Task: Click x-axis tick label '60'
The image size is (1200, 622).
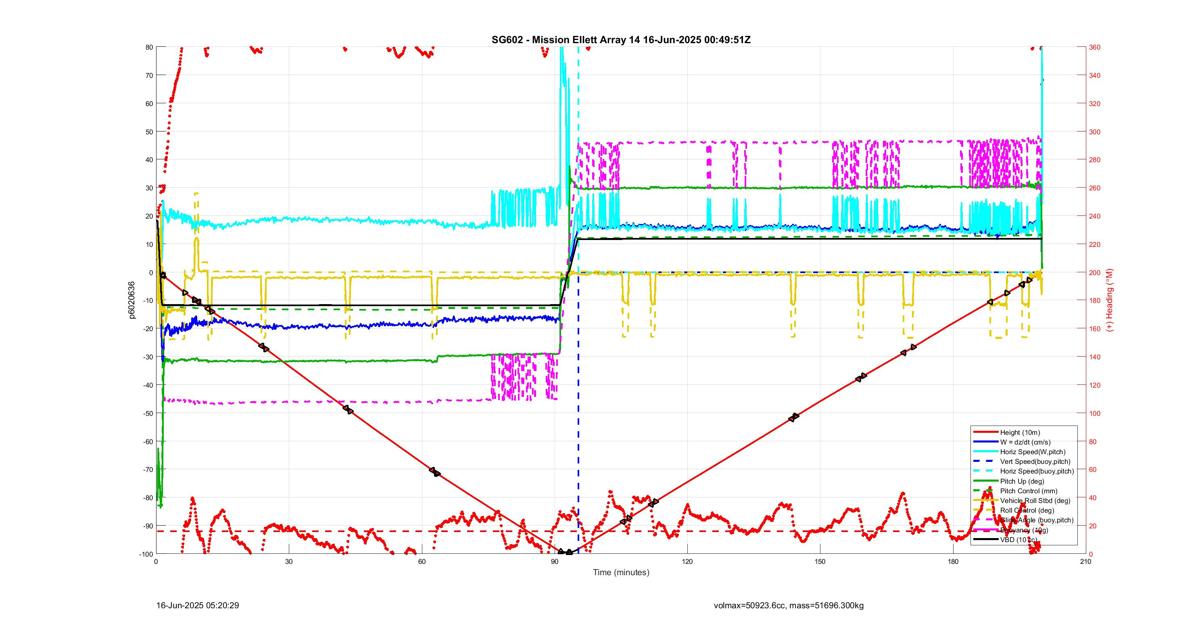Action: pyautogui.click(x=422, y=562)
